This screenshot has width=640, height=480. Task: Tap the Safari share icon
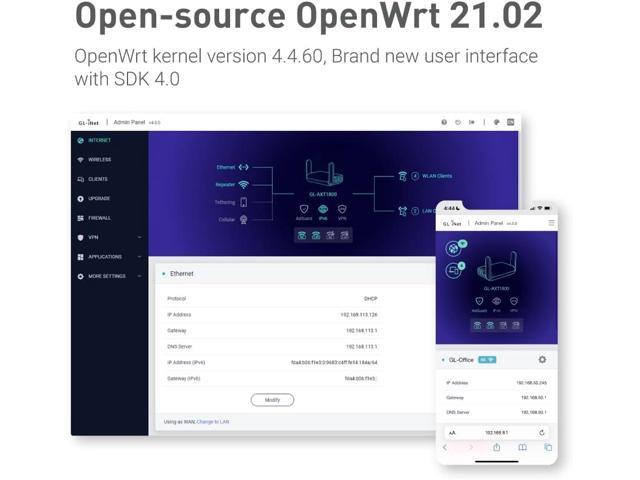click(x=496, y=447)
